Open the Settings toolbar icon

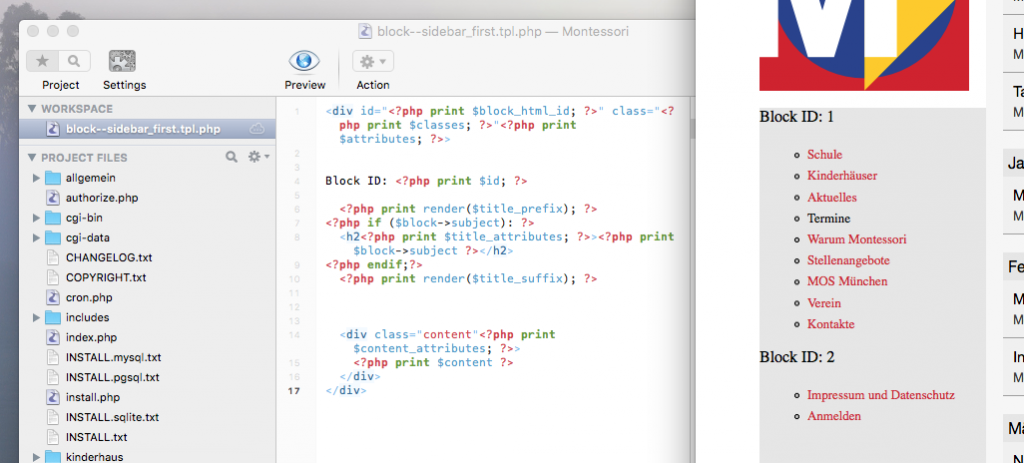click(122, 61)
